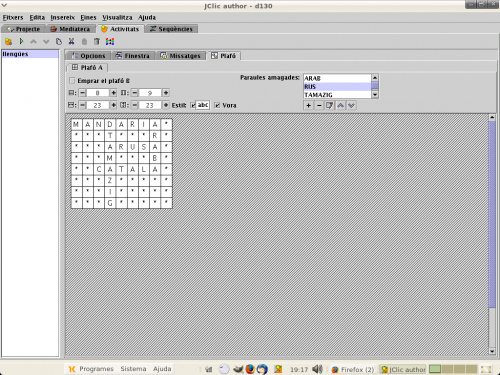500x375 pixels.
Task: Select the Activitats tab
Action: click(120, 29)
